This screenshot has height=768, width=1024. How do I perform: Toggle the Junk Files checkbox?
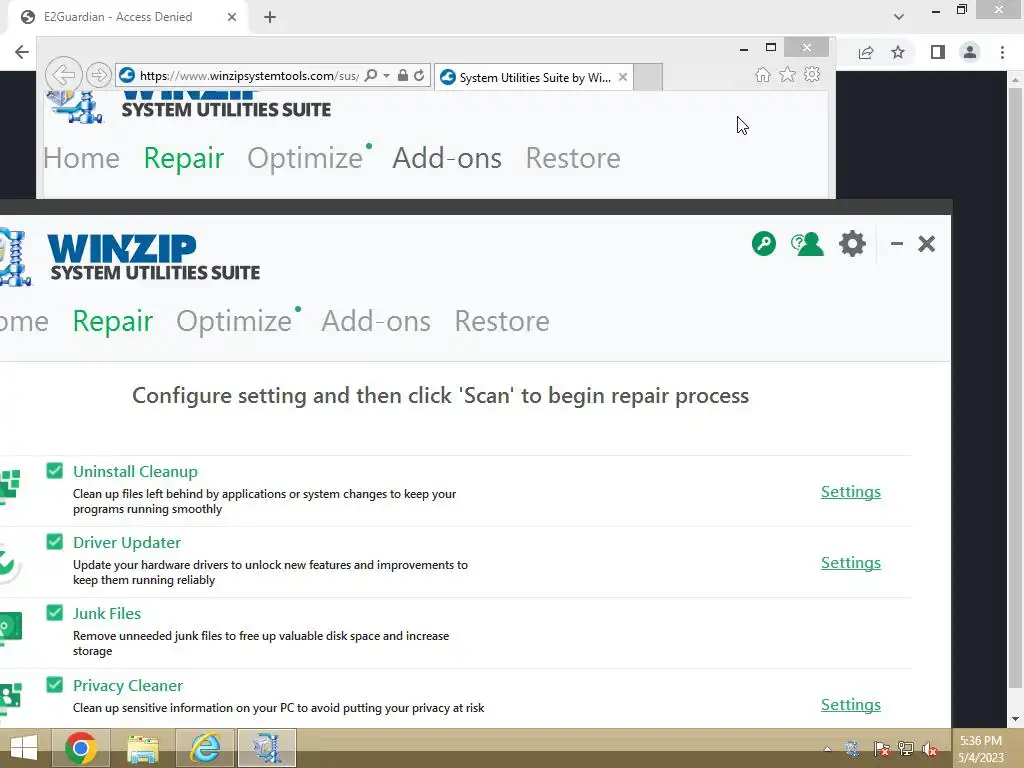point(55,613)
